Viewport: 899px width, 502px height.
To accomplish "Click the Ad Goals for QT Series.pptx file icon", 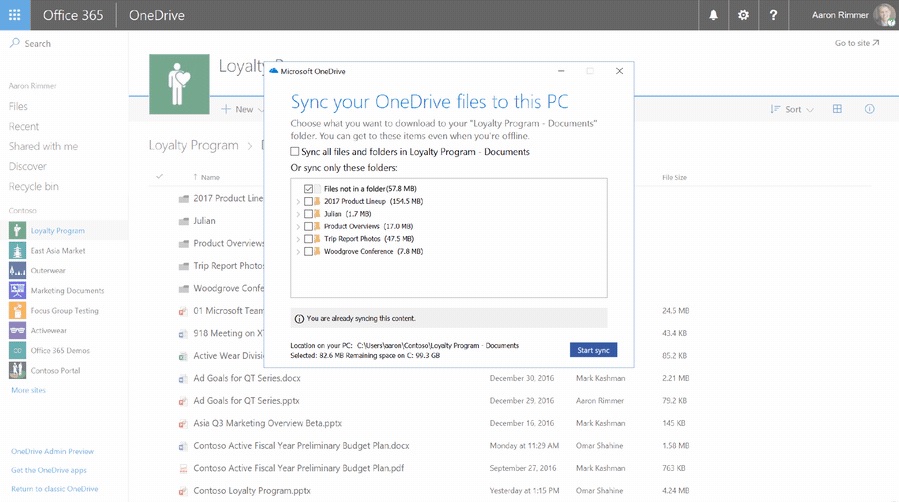I will (x=183, y=401).
